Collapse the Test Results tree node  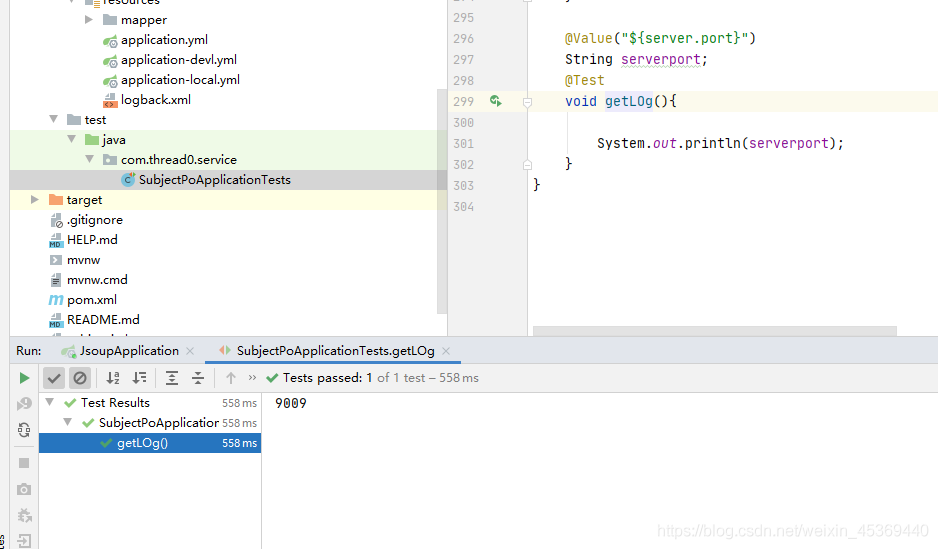(x=51, y=403)
